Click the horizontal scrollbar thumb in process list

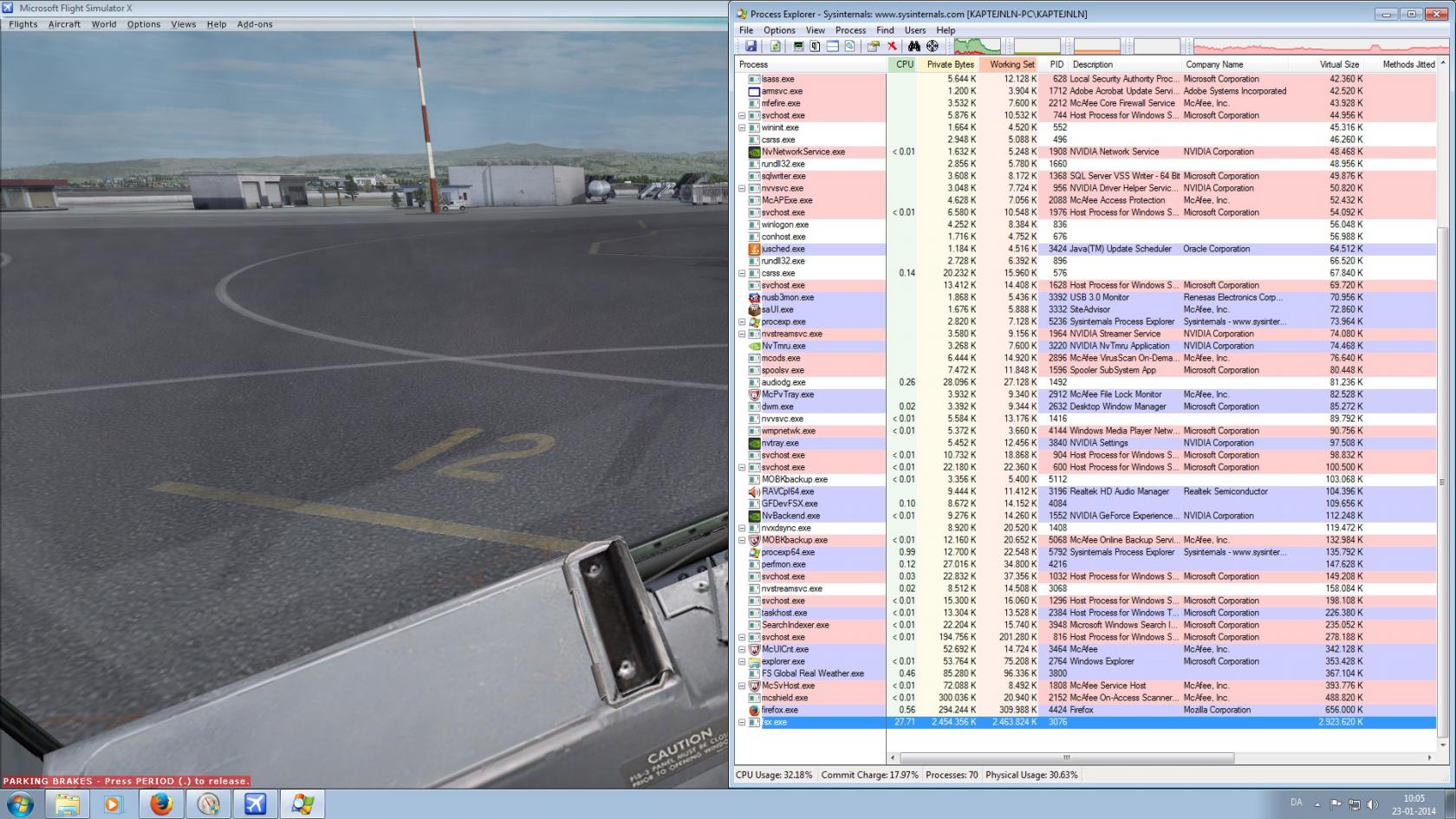click(1066, 757)
